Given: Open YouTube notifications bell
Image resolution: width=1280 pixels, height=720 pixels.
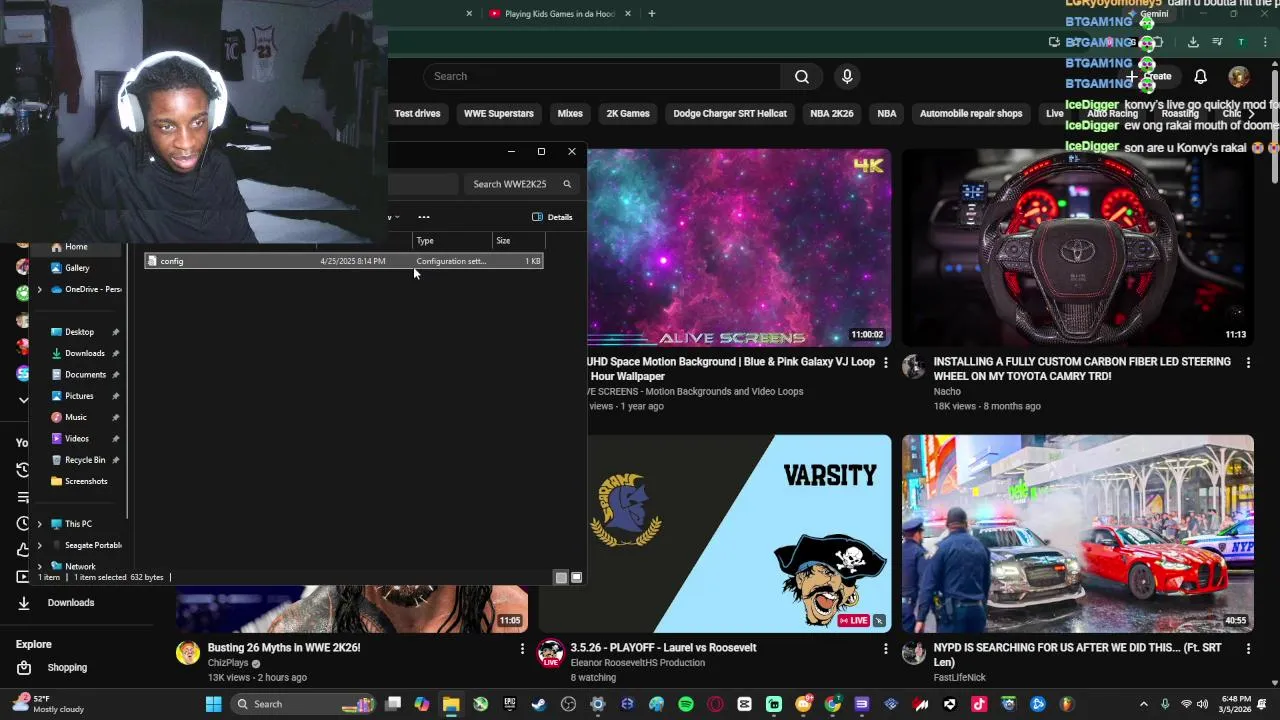Looking at the screenshot, I should click(1200, 76).
